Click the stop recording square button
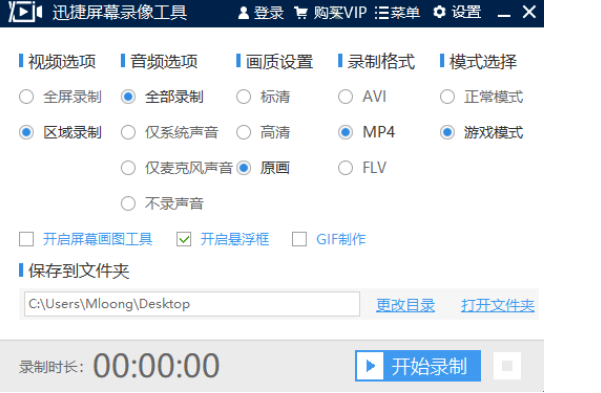The width and height of the screenshot is (601, 393). 507,366
